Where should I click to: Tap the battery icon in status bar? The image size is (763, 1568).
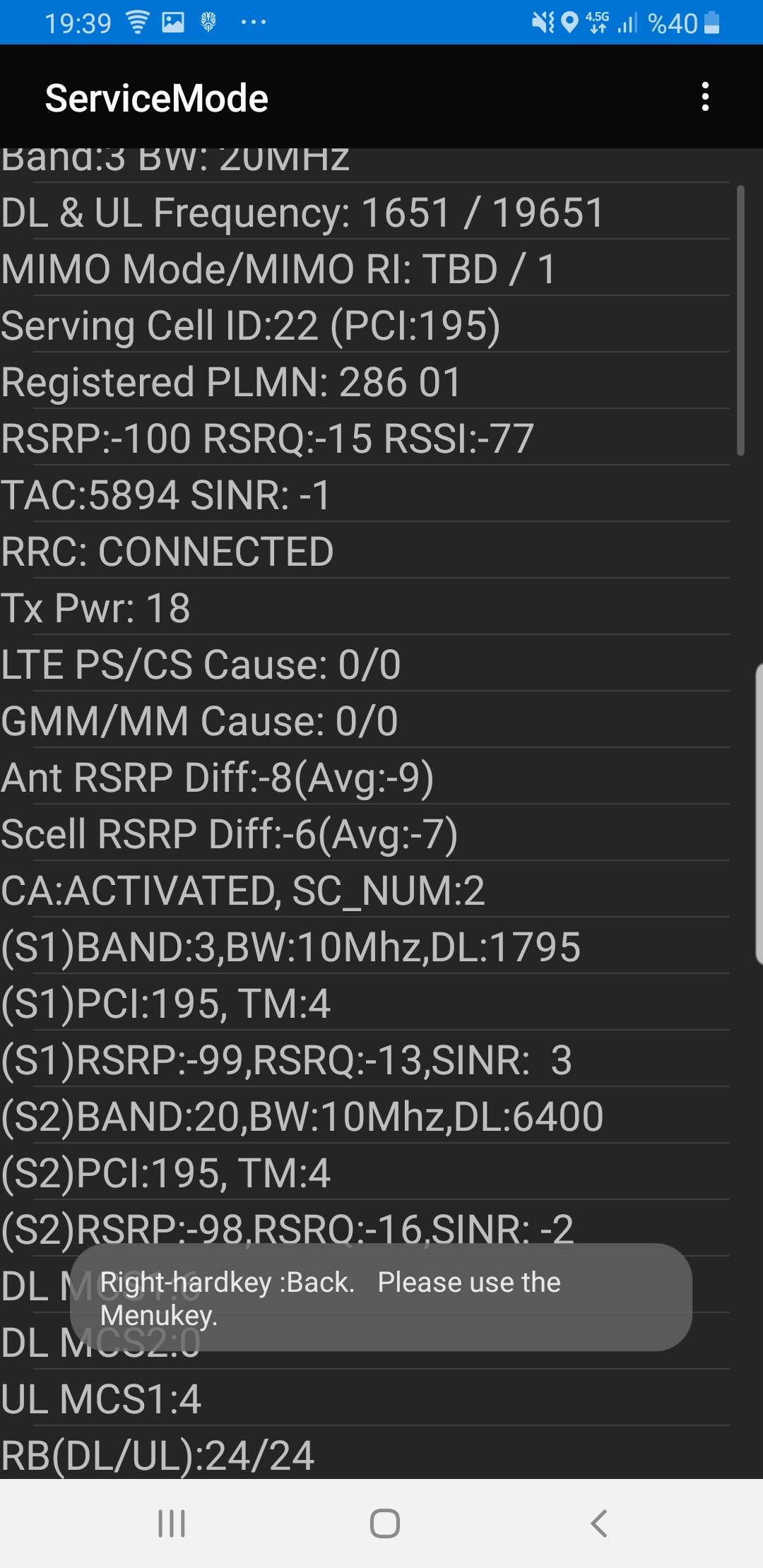[712, 23]
